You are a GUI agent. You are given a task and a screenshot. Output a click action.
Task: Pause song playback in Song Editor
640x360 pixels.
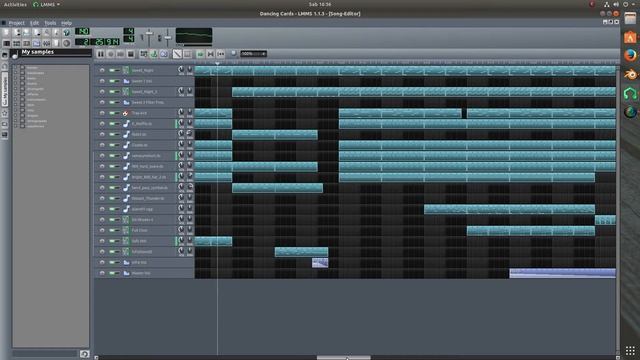[100, 54]
